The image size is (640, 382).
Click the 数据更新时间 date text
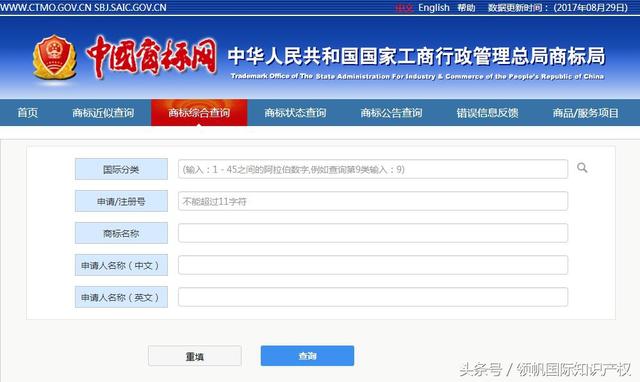tap(558, 8)
